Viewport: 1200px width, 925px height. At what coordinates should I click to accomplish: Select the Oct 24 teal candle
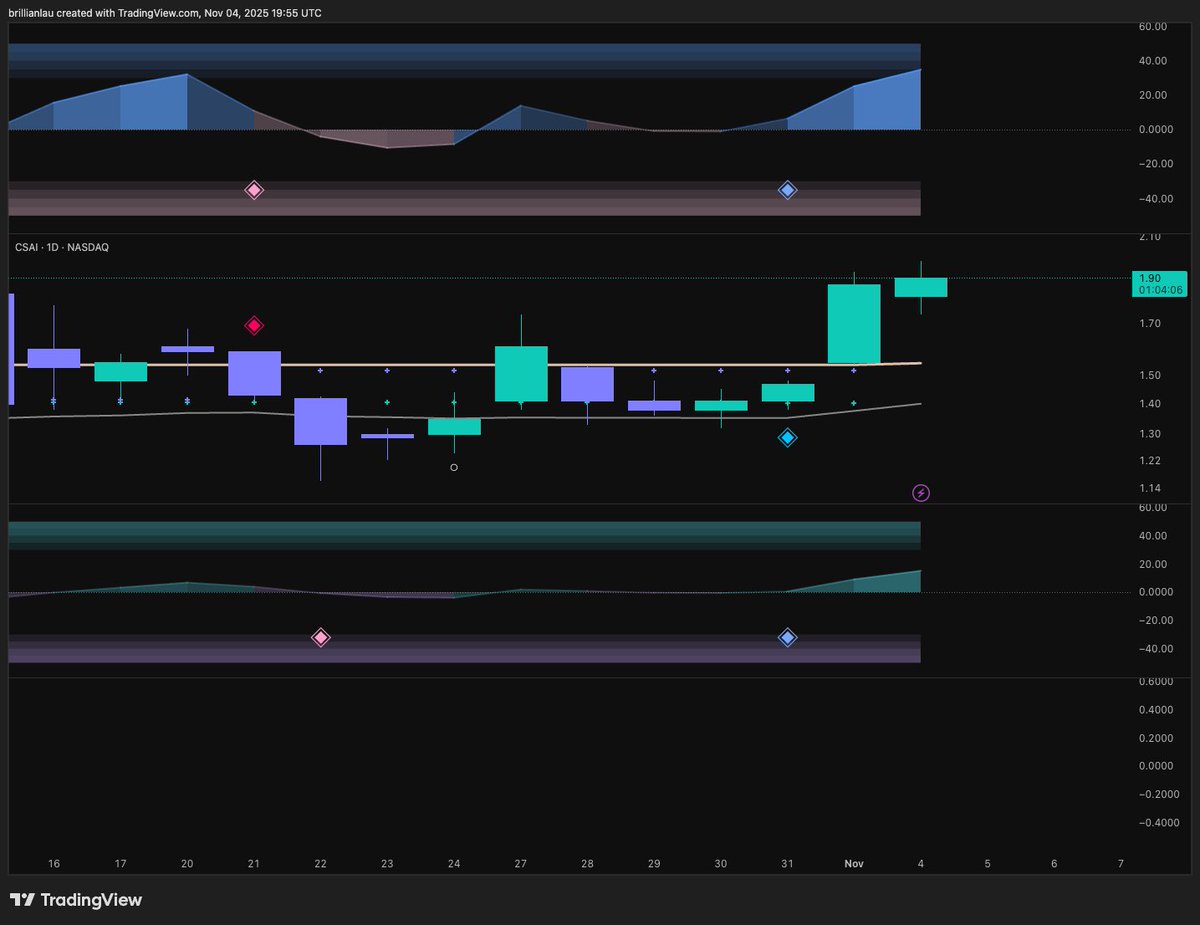454,427
